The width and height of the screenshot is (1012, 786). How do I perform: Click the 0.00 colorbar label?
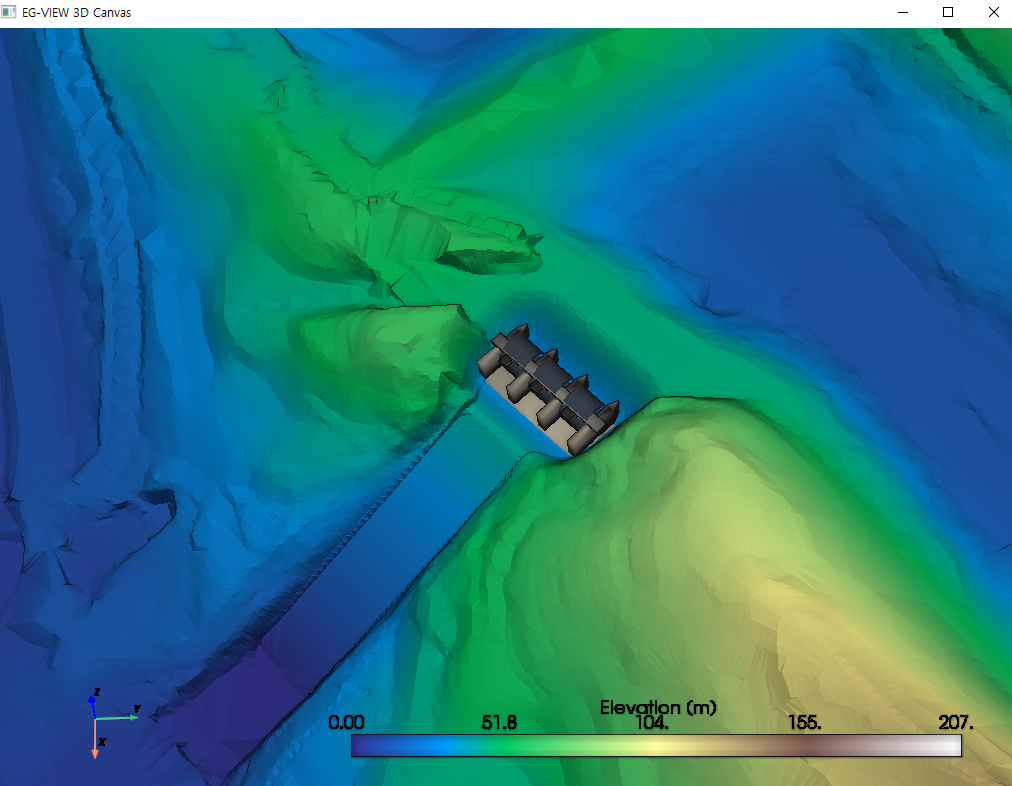click(x=346, y=722)
